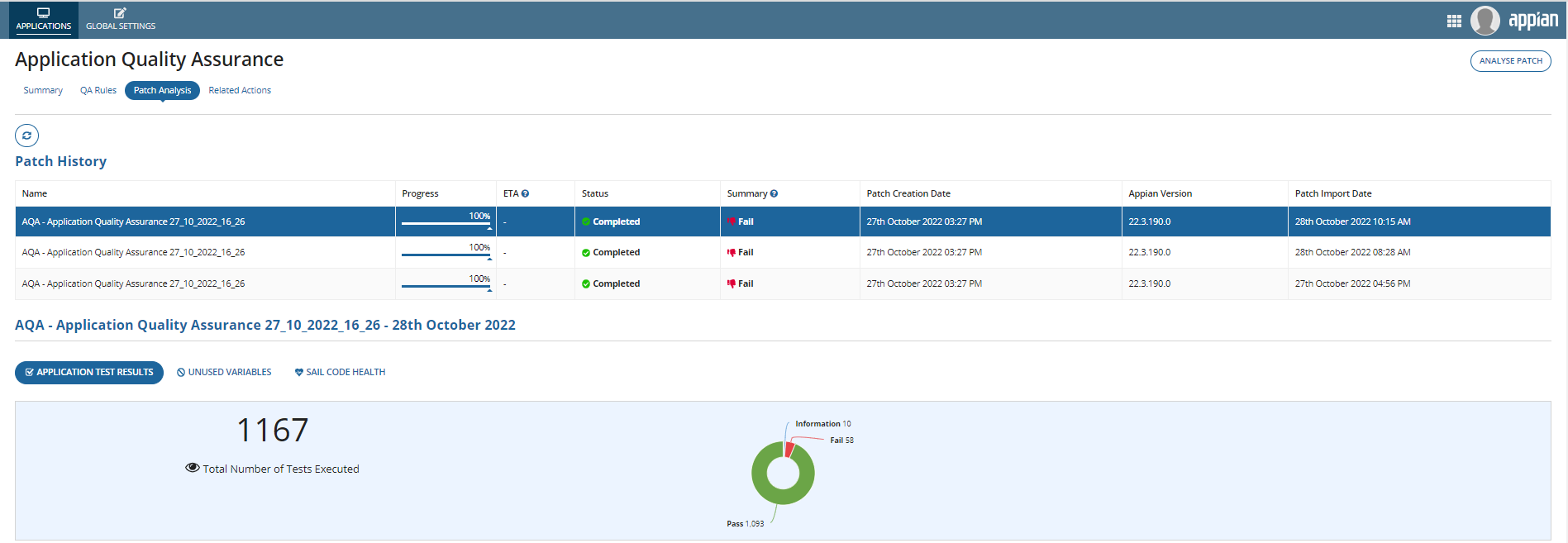Click the Fail 58 chart label
The width and height of the screenshot is (1568, 543).
coord(841,441)
